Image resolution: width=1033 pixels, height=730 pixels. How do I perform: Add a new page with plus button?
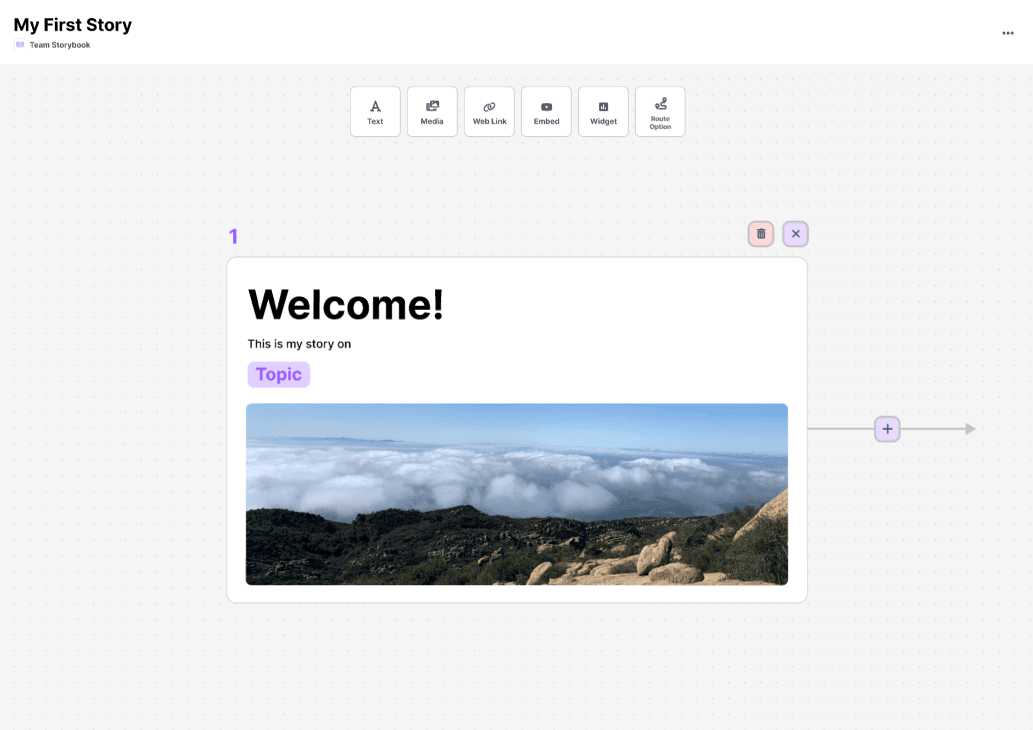pyautogui.click(x=887, y=429)
